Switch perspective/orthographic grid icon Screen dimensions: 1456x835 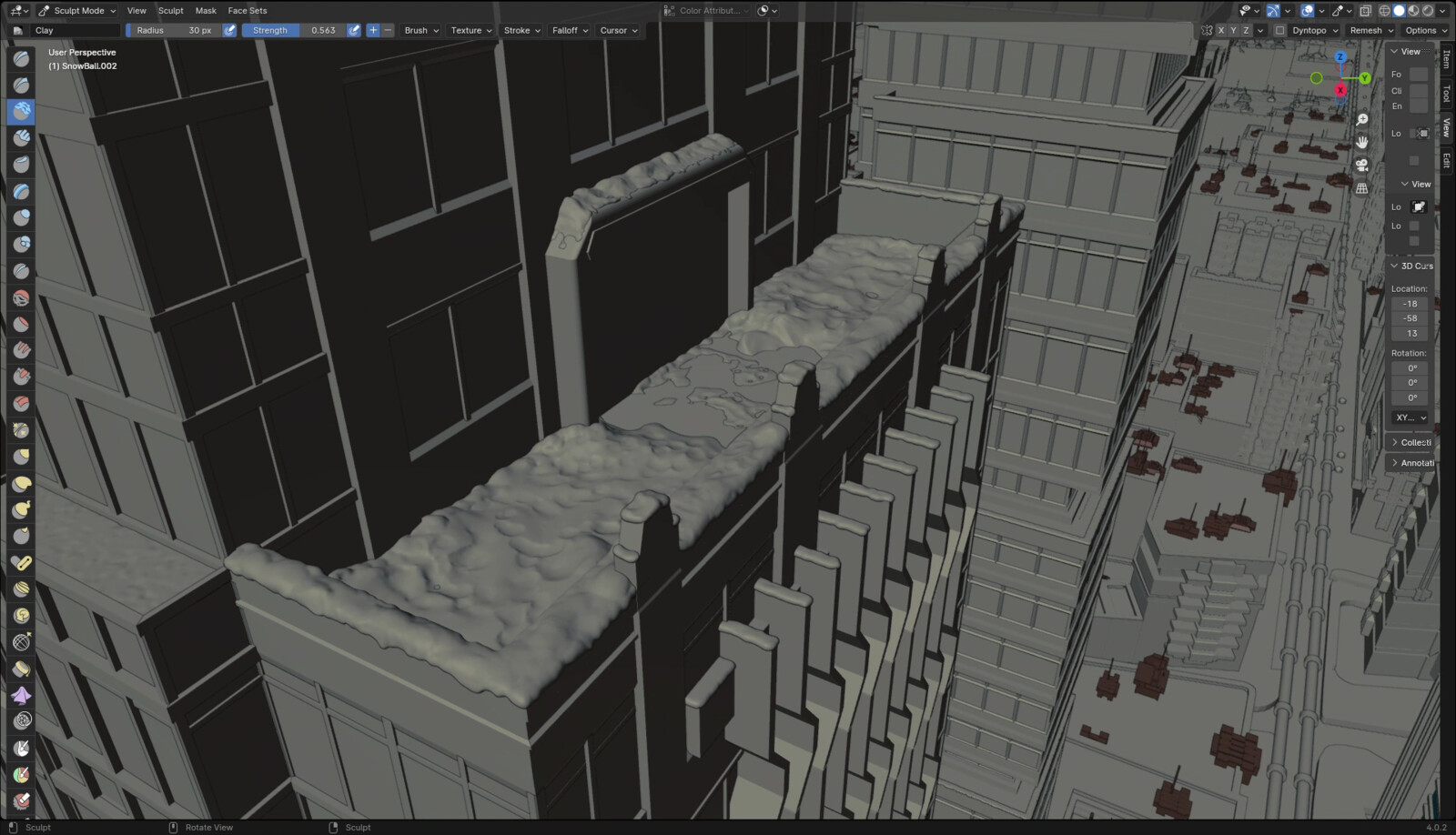click(x=1362, y=188)
